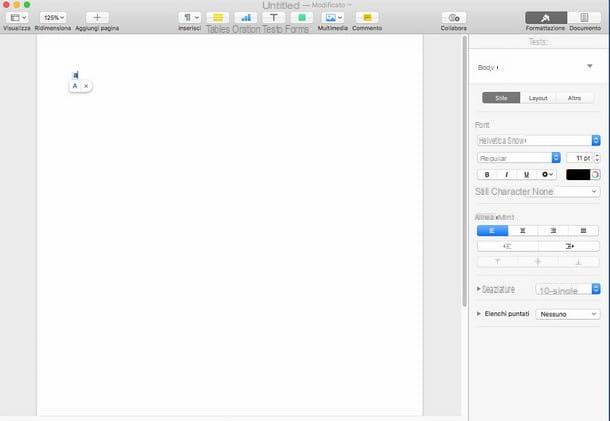This screenshot has height=421, width=610.
Task: Add a text box (Testo)
Action: tap(274, 18)
